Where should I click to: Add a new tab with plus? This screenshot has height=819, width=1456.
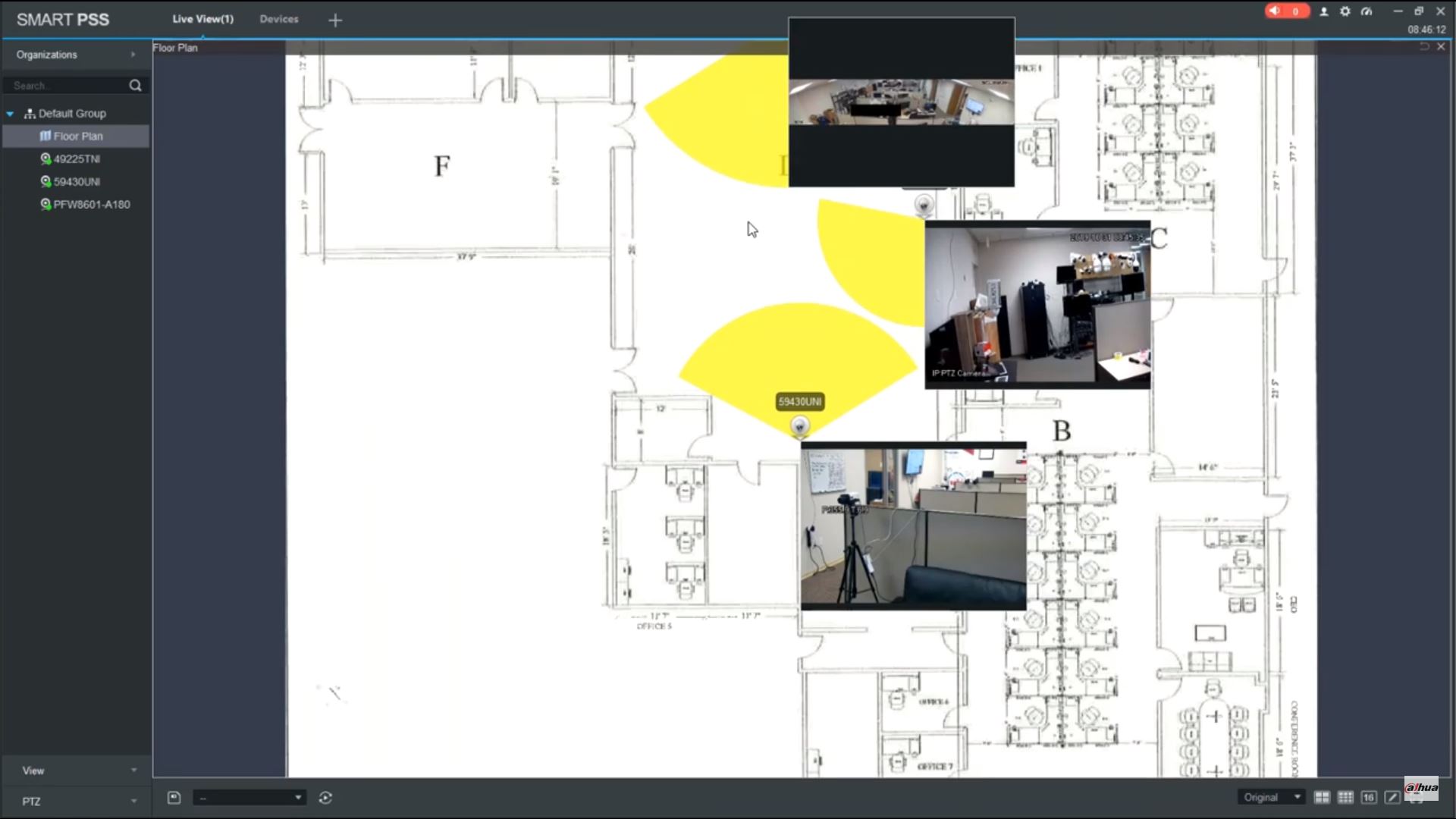(335, 20)
